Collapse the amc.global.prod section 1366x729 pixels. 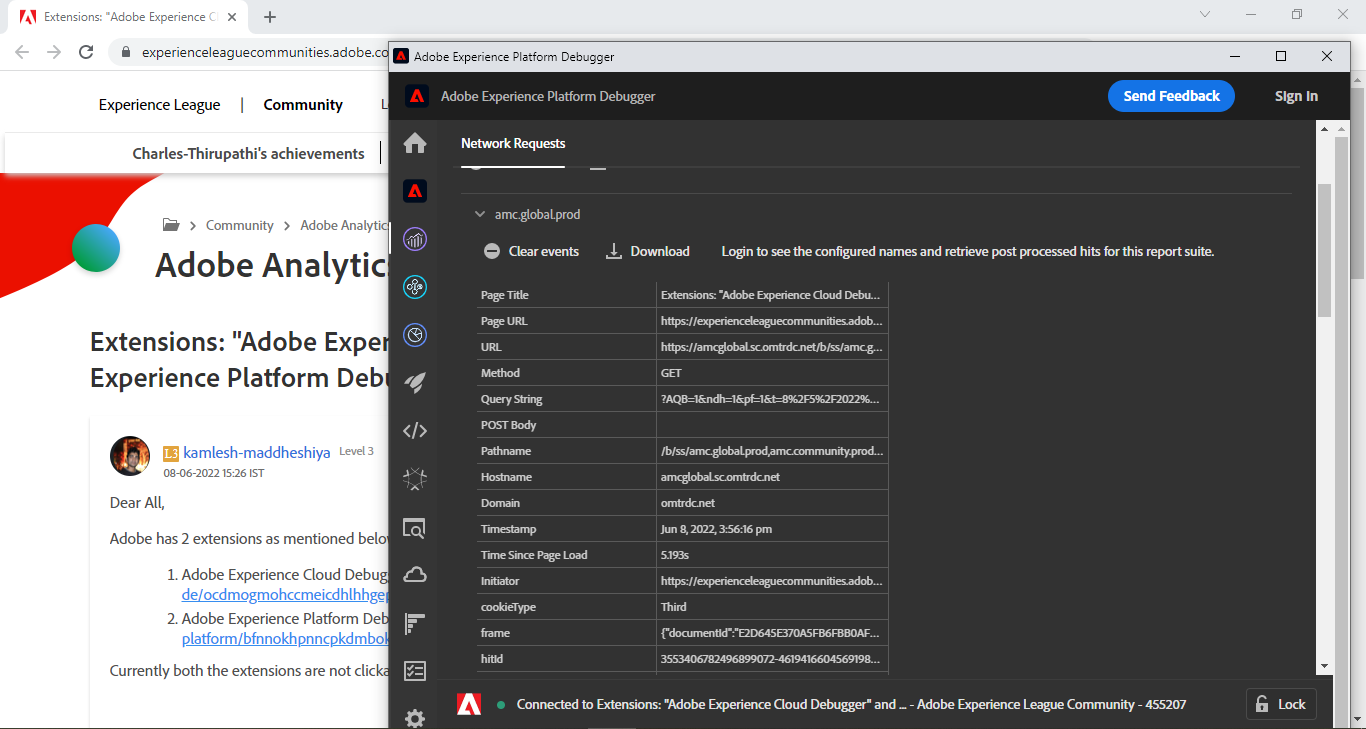[481, 214]
